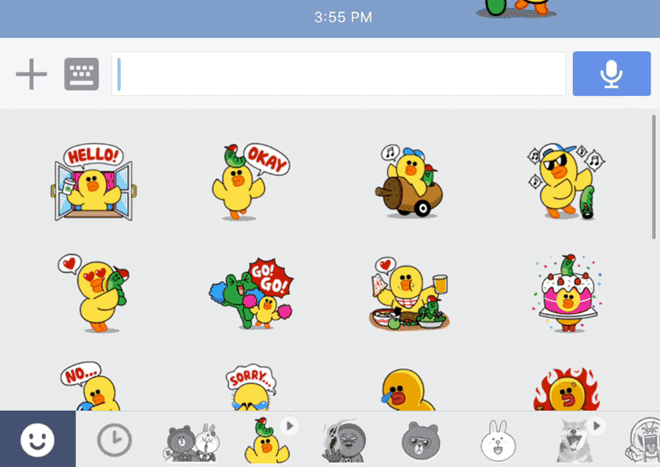Select the Brown and Cony sticker pack
The image size is (660, 467).
point(191,439)
